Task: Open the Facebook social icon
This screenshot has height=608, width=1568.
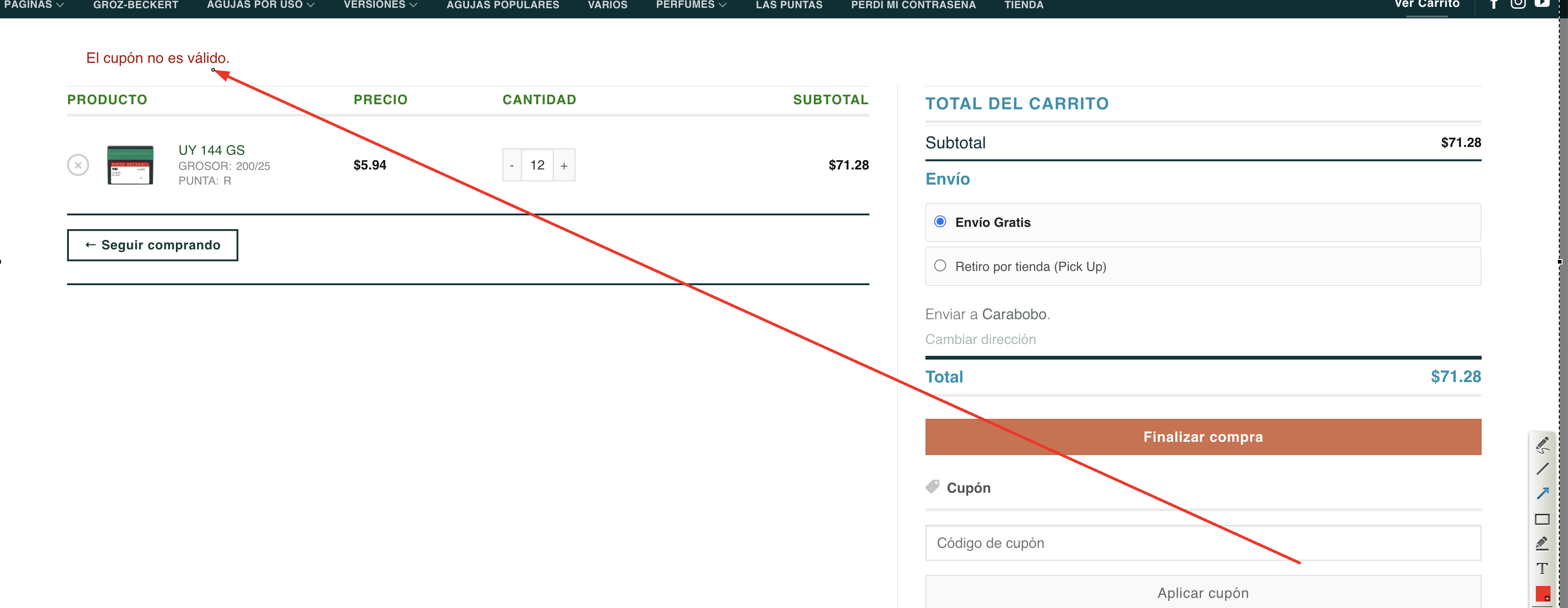Action: click(1494, 4)
